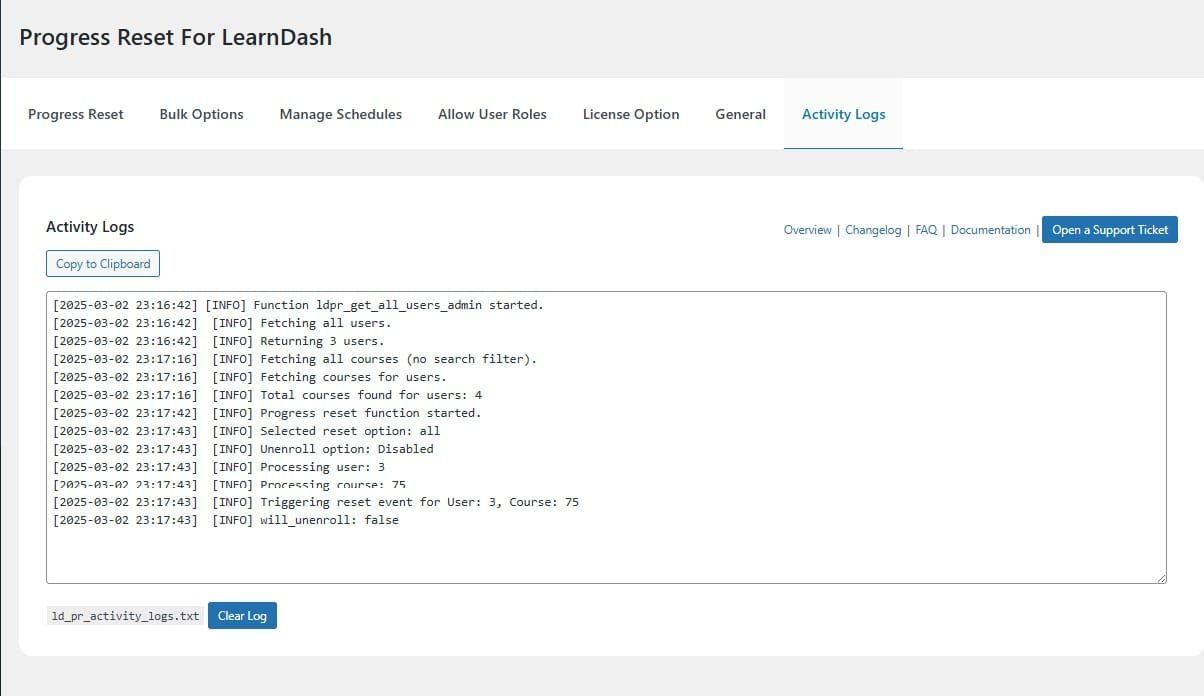
Task: Click the 'Progress Reset For LearnDash' title
Action: pos(176,38)
